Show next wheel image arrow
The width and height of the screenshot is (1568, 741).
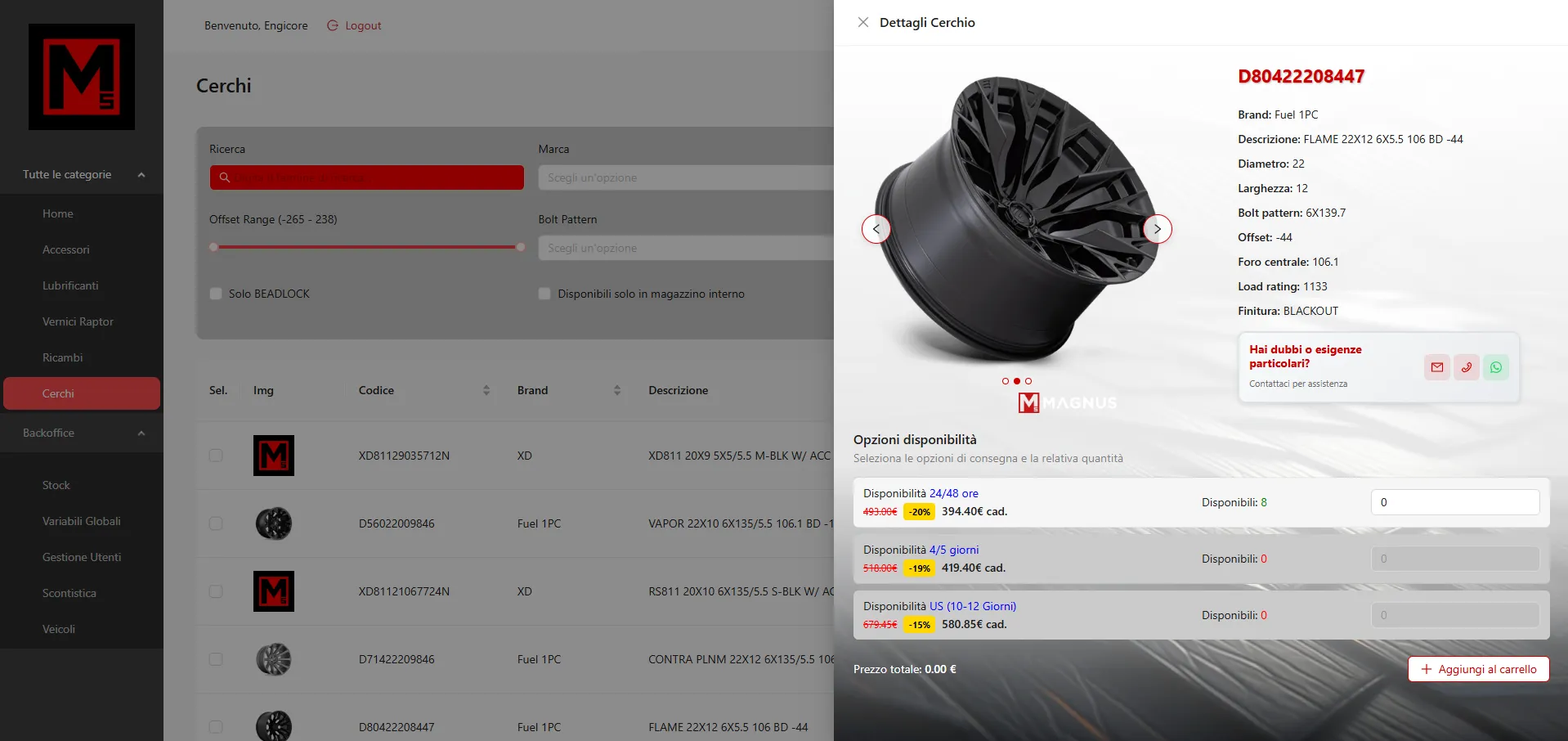click(1157, 229)
